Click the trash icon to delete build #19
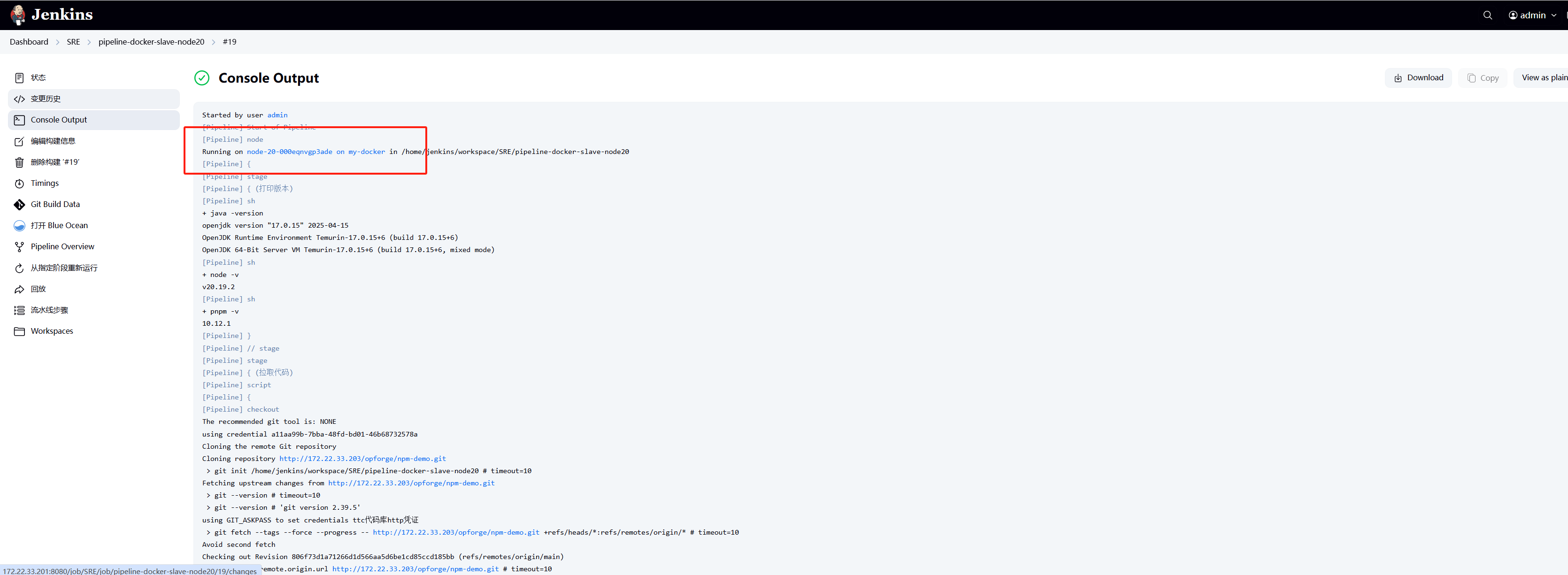1568x575 pixels. [19, 162]
